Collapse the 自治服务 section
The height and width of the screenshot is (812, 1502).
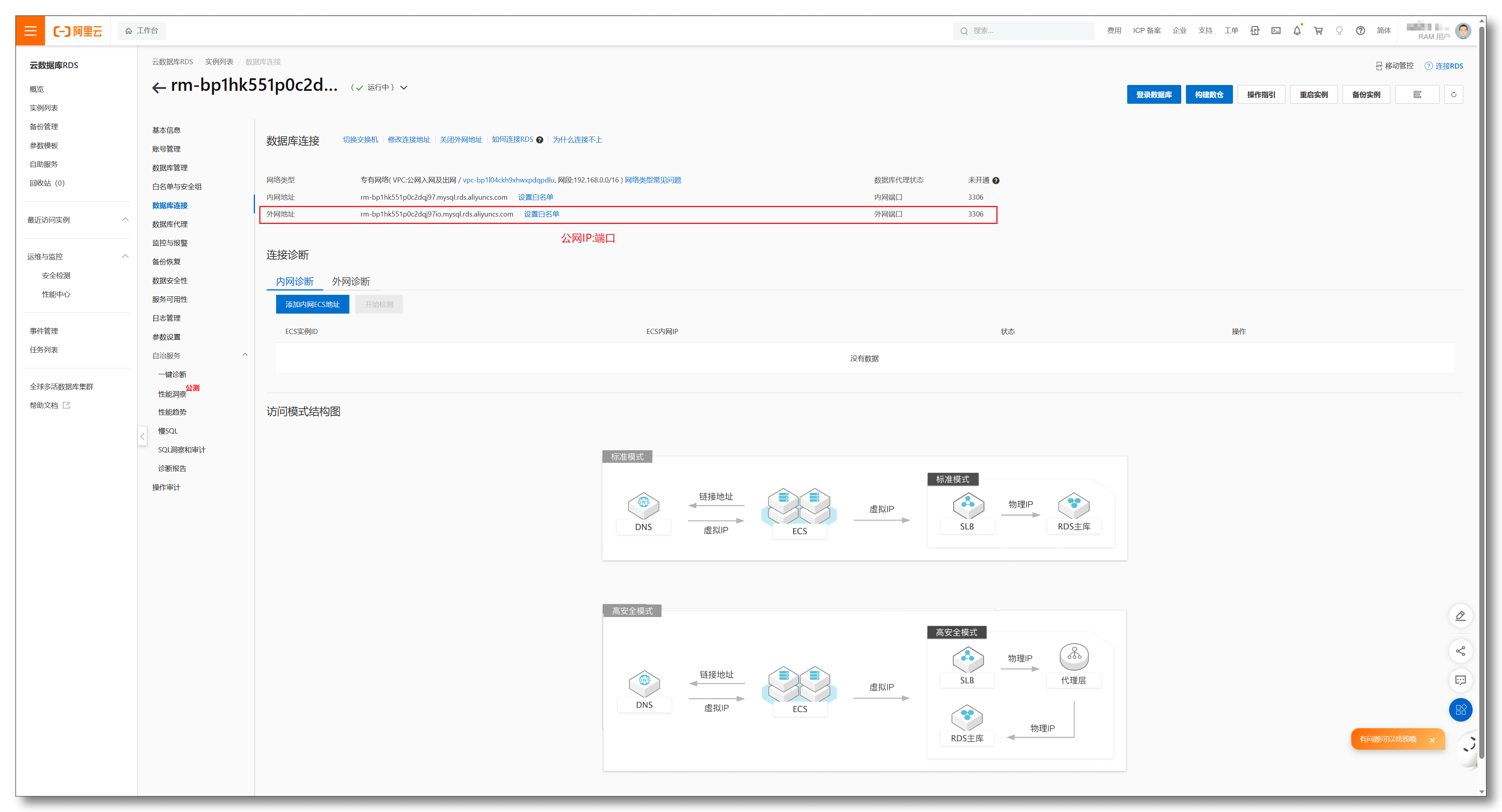[245, 355]
